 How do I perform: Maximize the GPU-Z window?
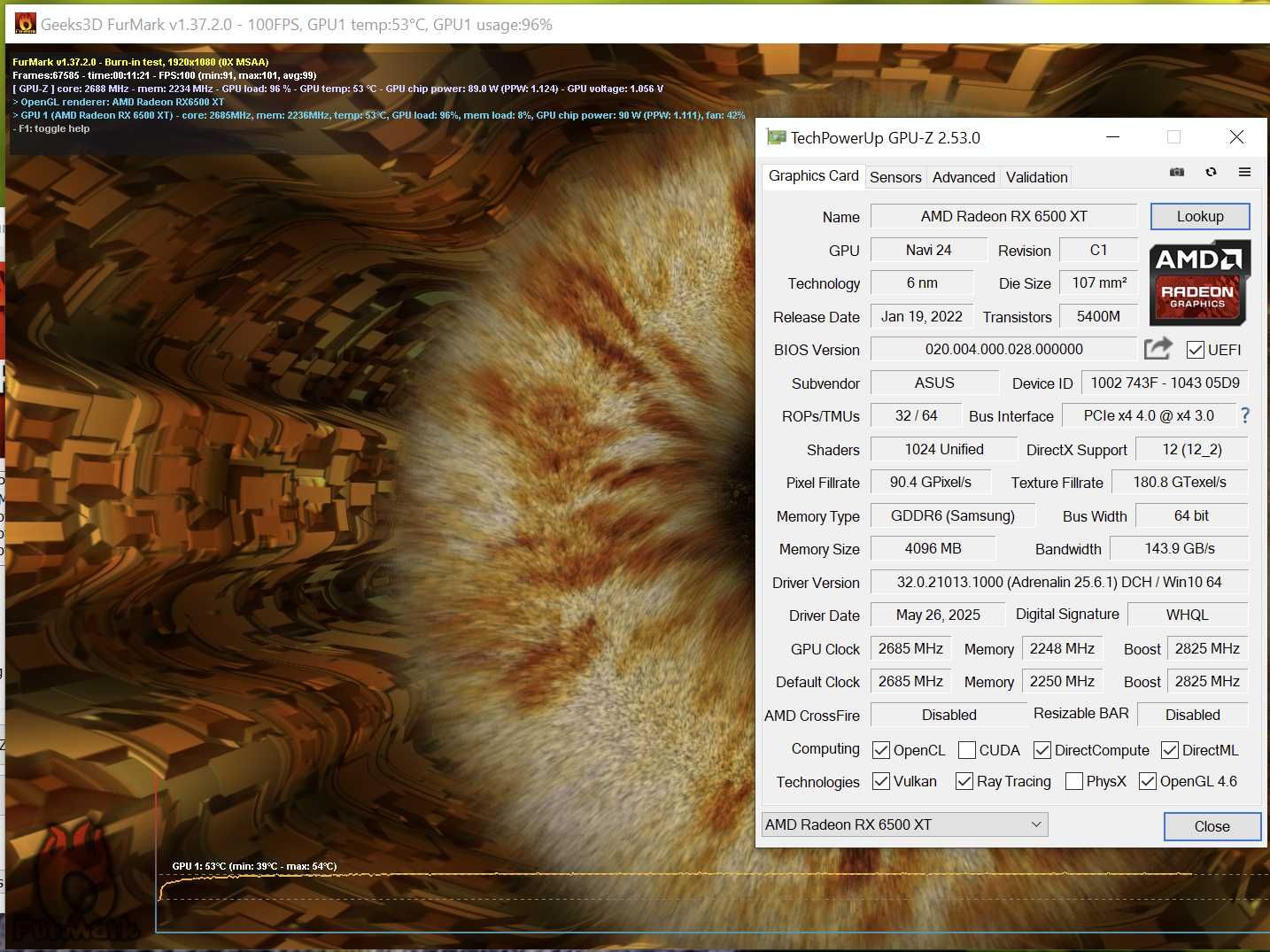point(1173,137)
